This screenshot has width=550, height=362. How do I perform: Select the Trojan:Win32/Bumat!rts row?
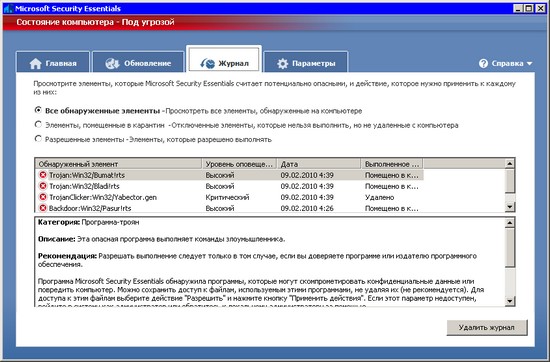[229, 175]
